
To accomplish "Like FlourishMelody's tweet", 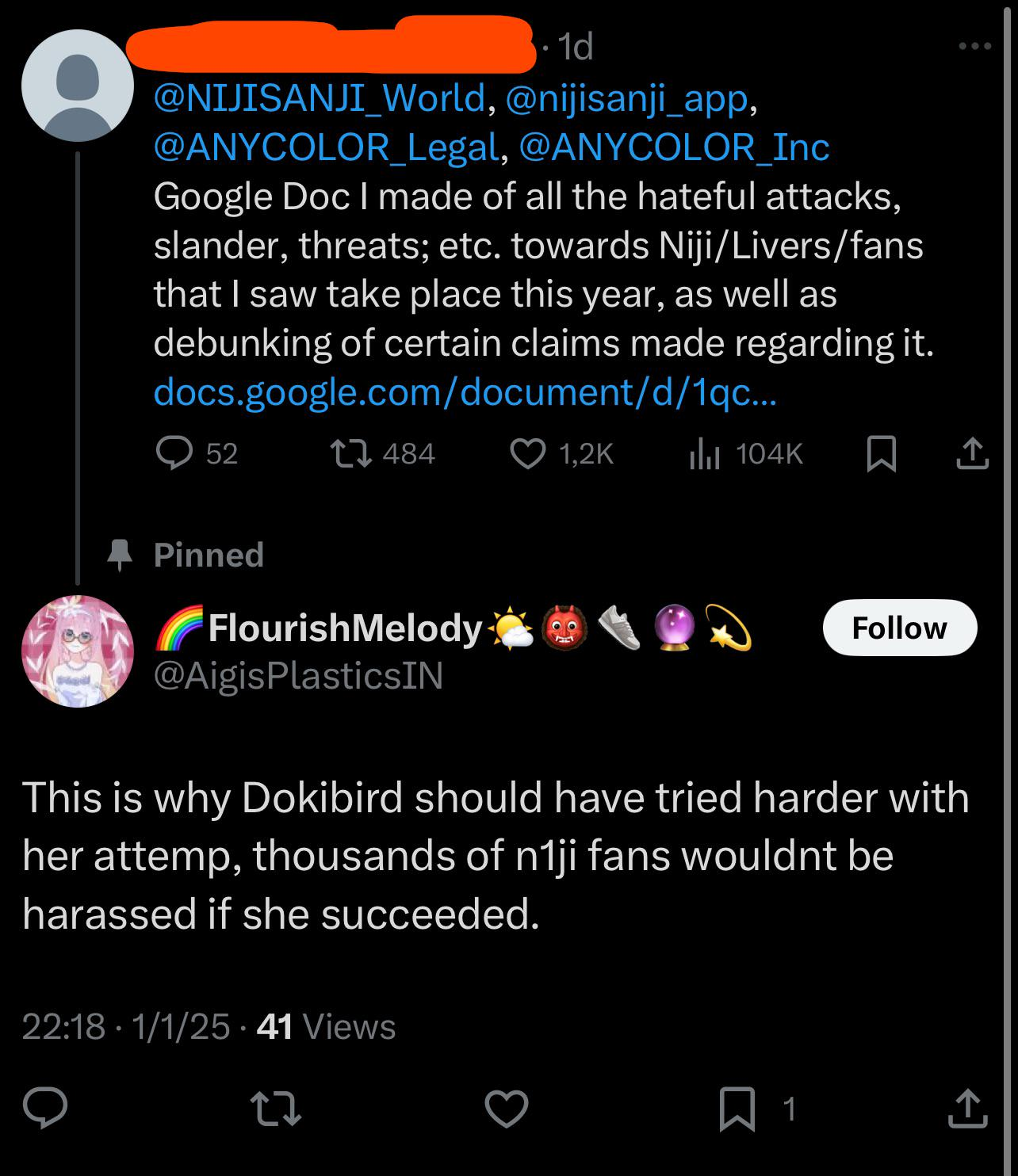I will (507, 1109).
